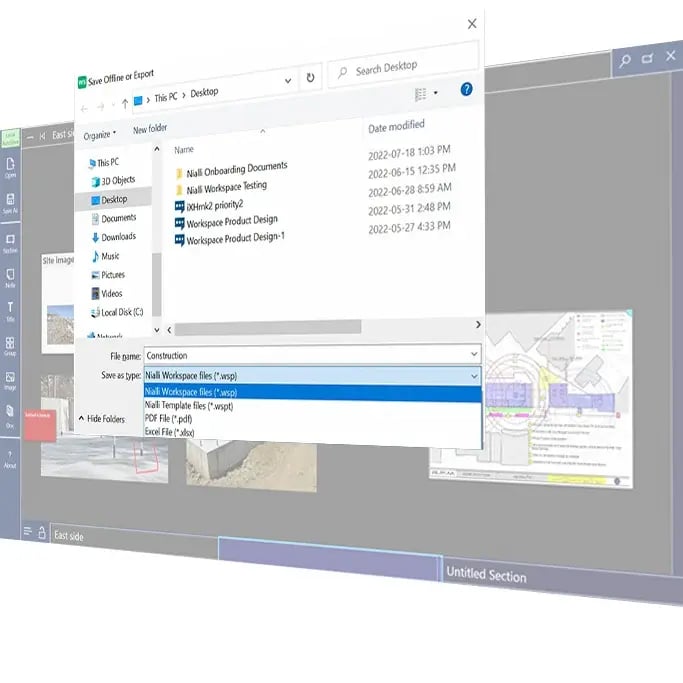Select Nialli Workspace Testing folder
Image resolution: width=683 pixels, height=683 pixels.
point(221,188)
